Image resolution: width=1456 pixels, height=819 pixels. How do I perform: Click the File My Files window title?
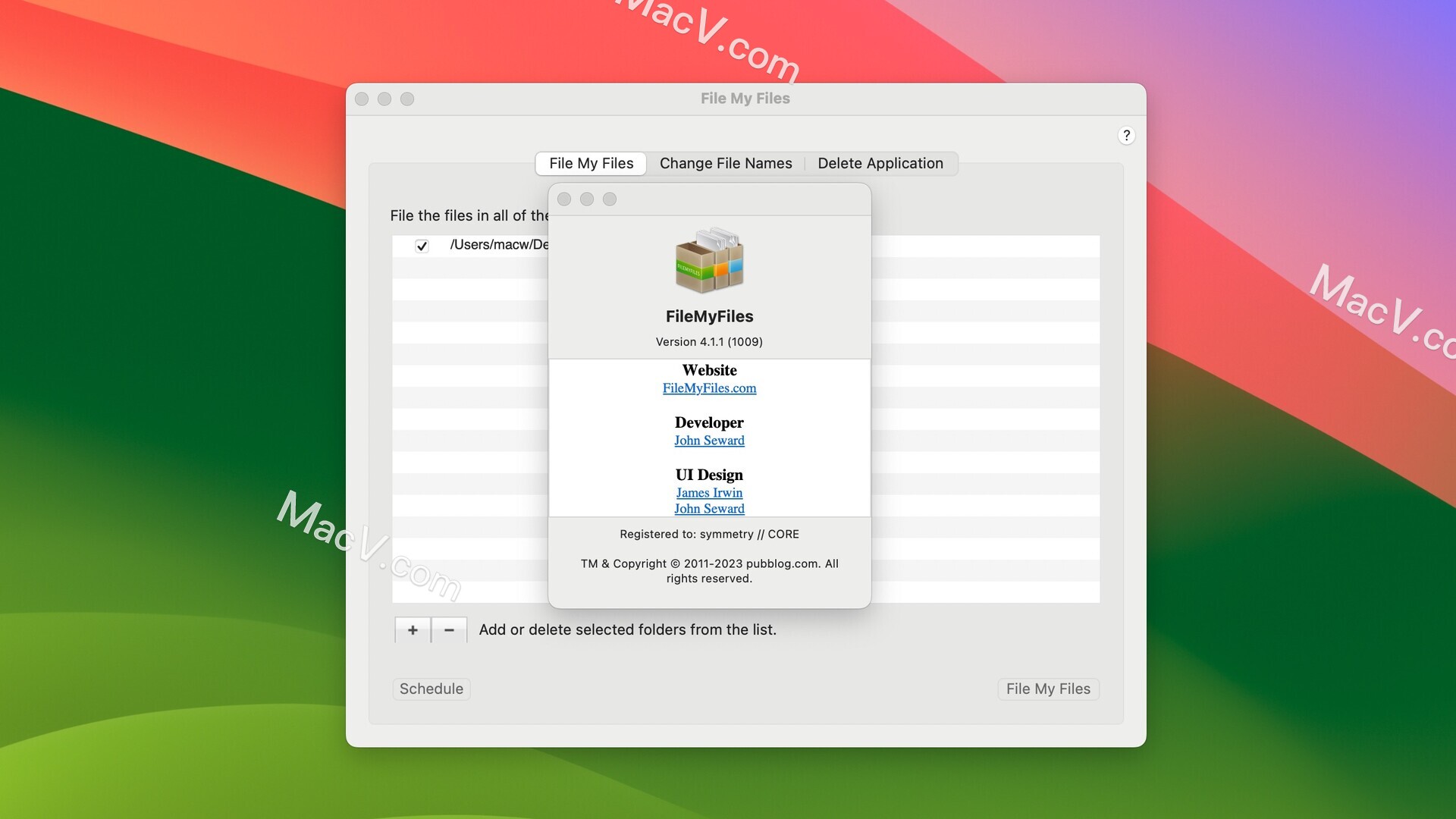pyautogui.click(x=745, y=98)
